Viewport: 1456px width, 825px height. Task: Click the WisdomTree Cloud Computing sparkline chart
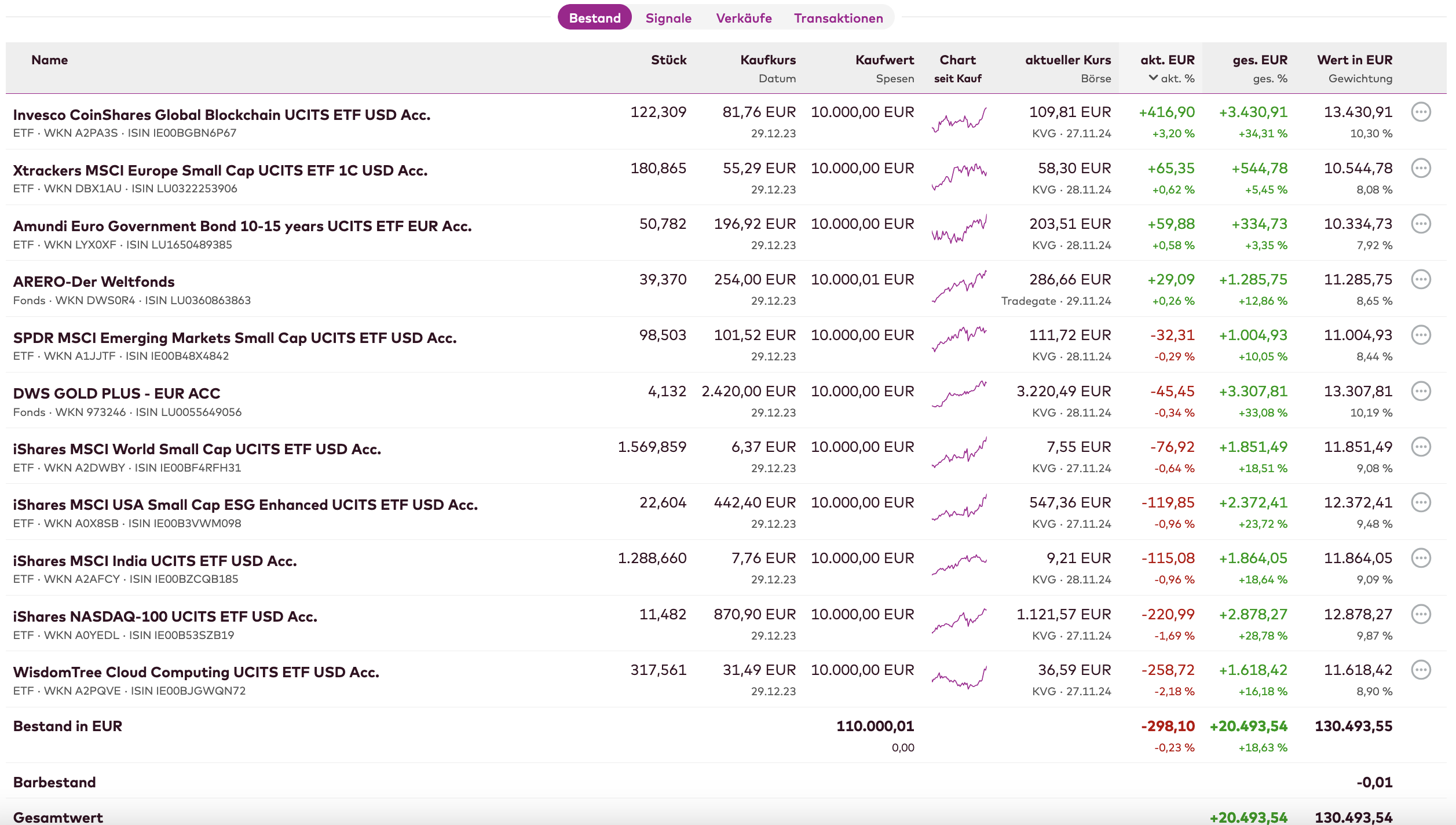click(959, 677)
